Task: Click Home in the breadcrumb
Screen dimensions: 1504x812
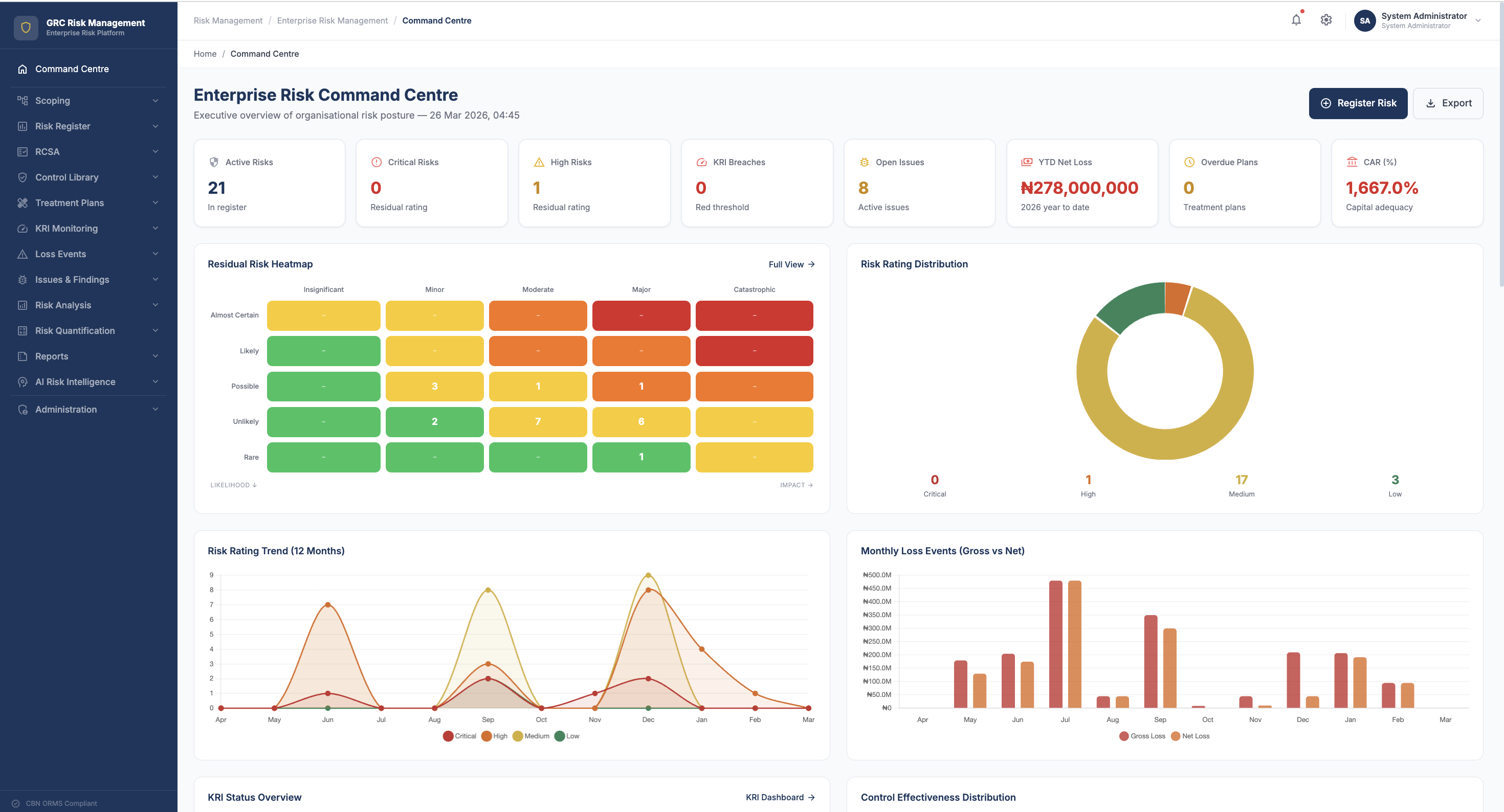Action: tap(205, 54)
